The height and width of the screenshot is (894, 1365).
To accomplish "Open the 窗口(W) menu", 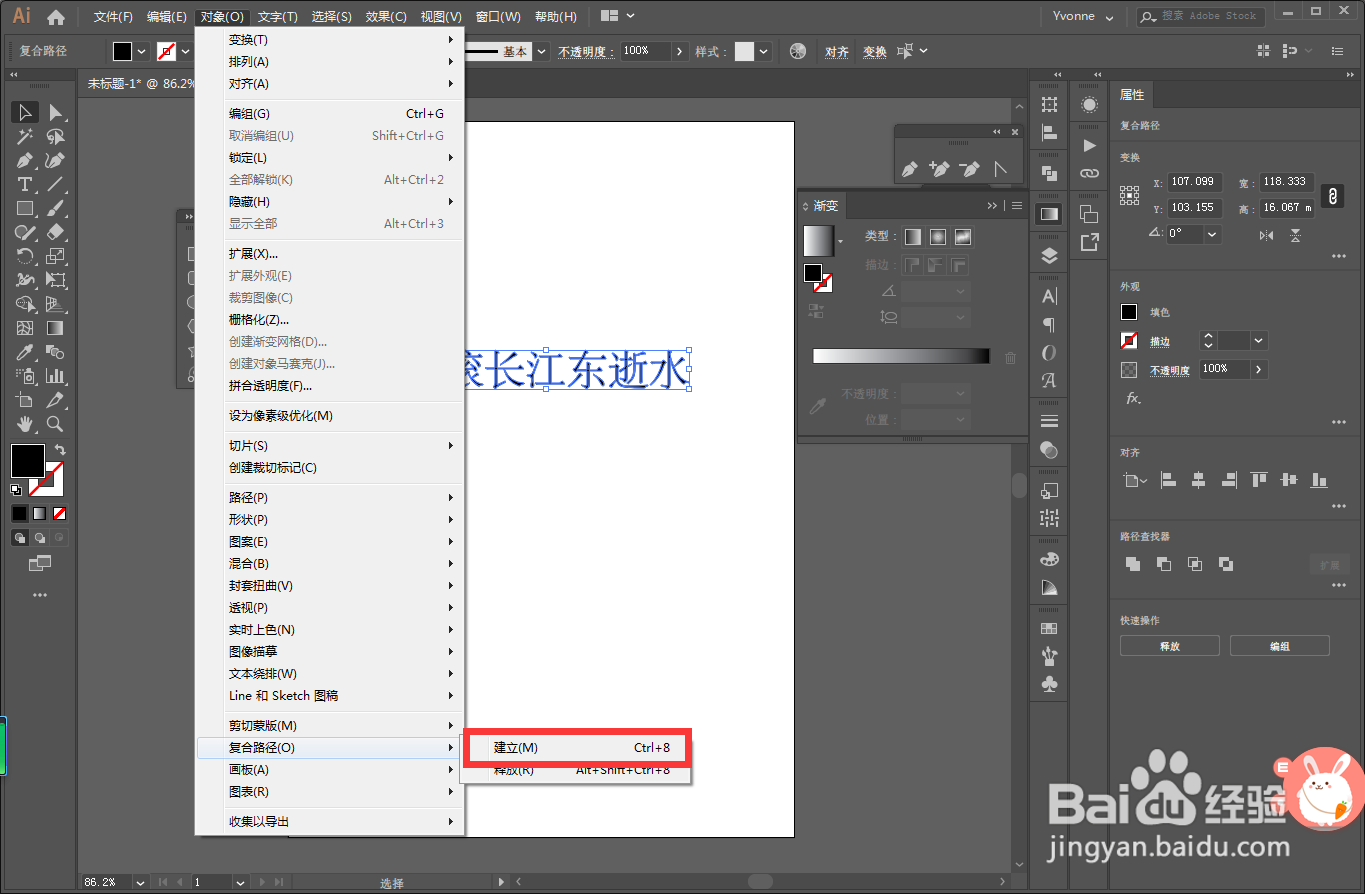I will 496,16.
